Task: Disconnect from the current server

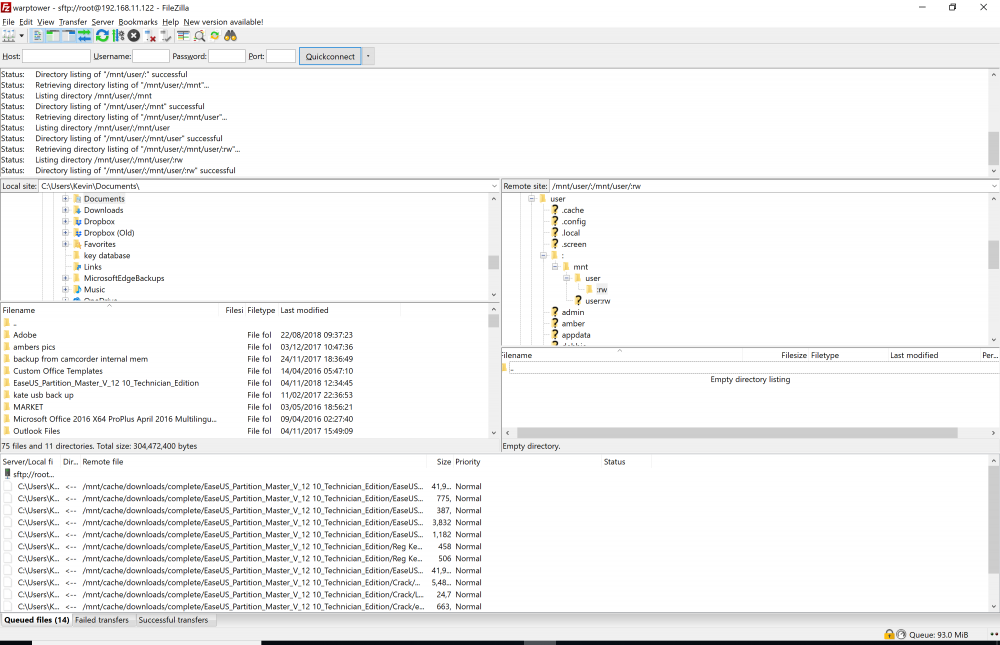Action: click(x=150, y=36)
